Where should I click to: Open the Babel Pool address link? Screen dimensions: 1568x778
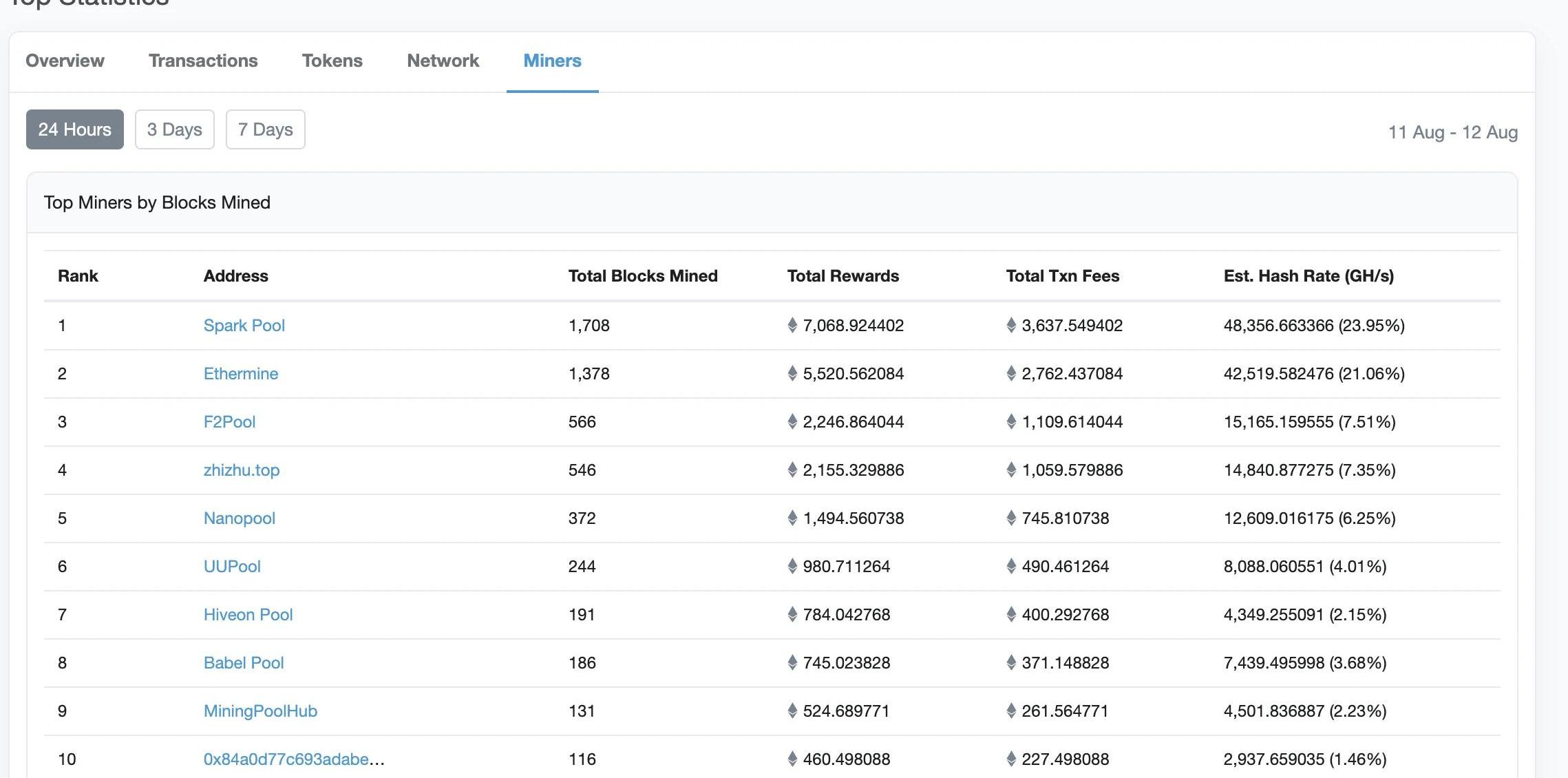click(x=244, y=663)
